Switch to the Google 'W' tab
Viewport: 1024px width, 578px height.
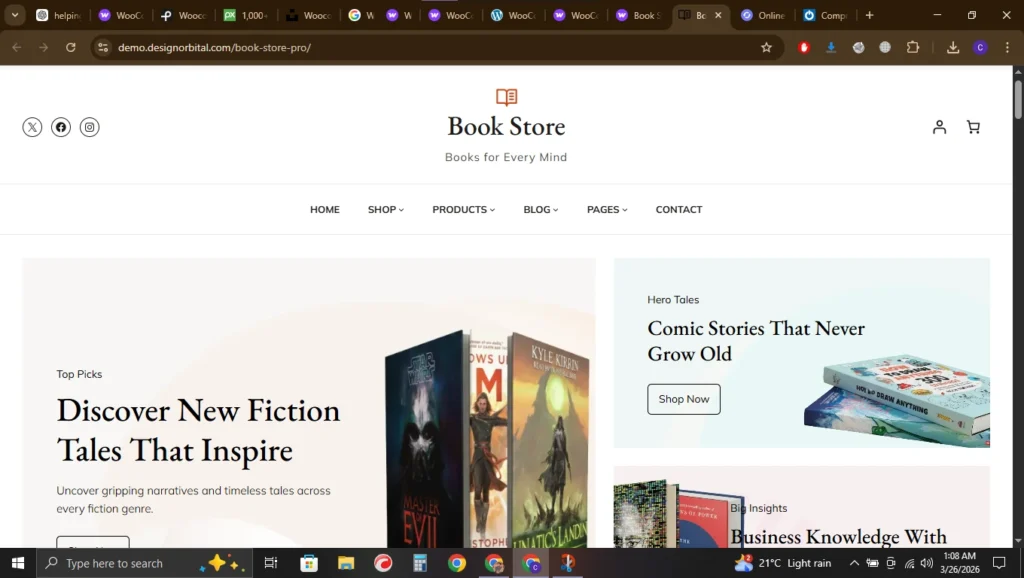tap(361, 15)
